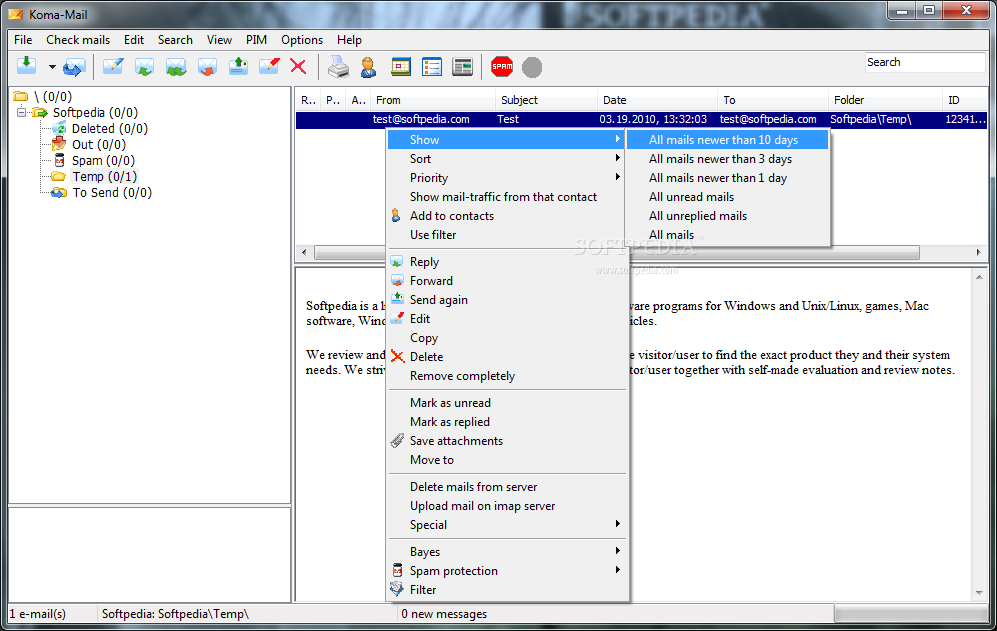Viewport: 997px width, 631px height.
Task: Click the send mails icon with blue arrow
Action: click(x=74, y=67)
